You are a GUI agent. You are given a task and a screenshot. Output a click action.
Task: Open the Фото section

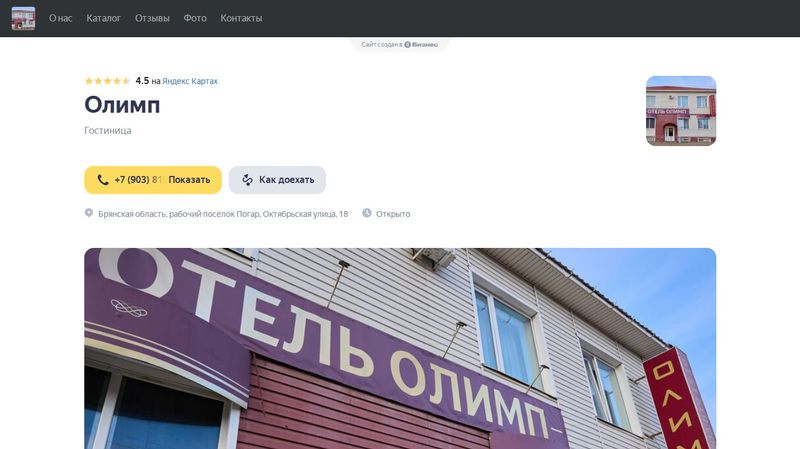195,18
